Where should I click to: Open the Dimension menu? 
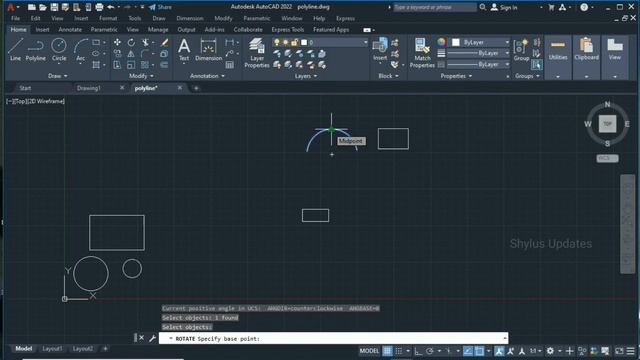pyautogui.click(x=190, y=18)
